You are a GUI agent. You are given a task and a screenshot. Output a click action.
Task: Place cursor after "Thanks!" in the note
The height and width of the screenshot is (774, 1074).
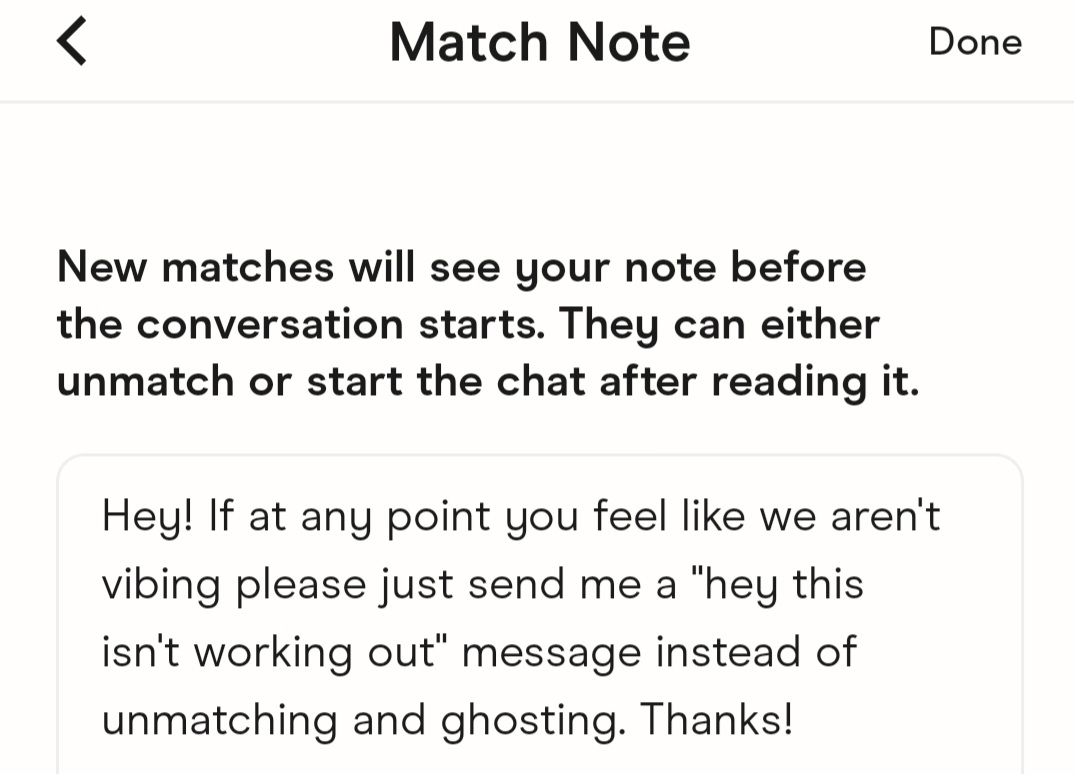[x=796, y=718]
